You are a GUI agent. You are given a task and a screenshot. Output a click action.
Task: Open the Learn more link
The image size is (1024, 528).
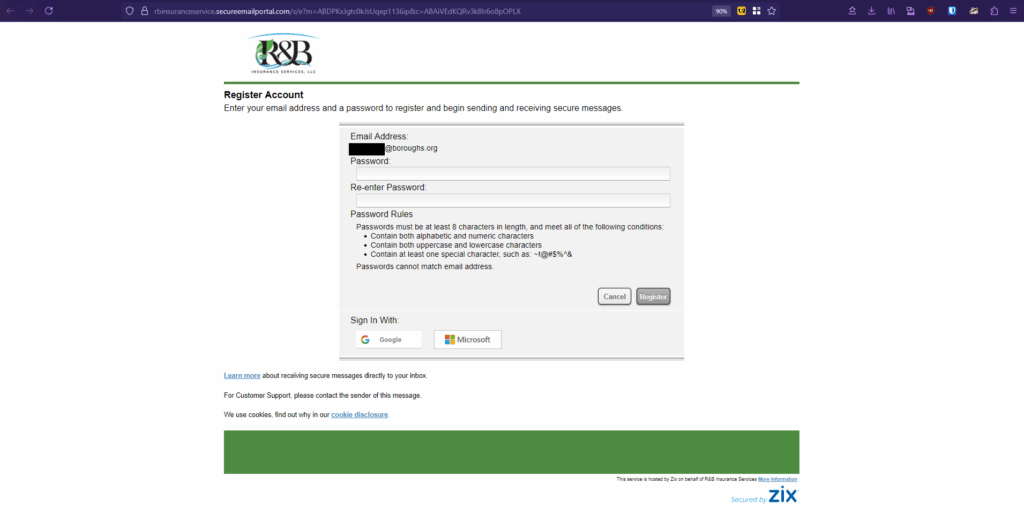pos(242,376)
